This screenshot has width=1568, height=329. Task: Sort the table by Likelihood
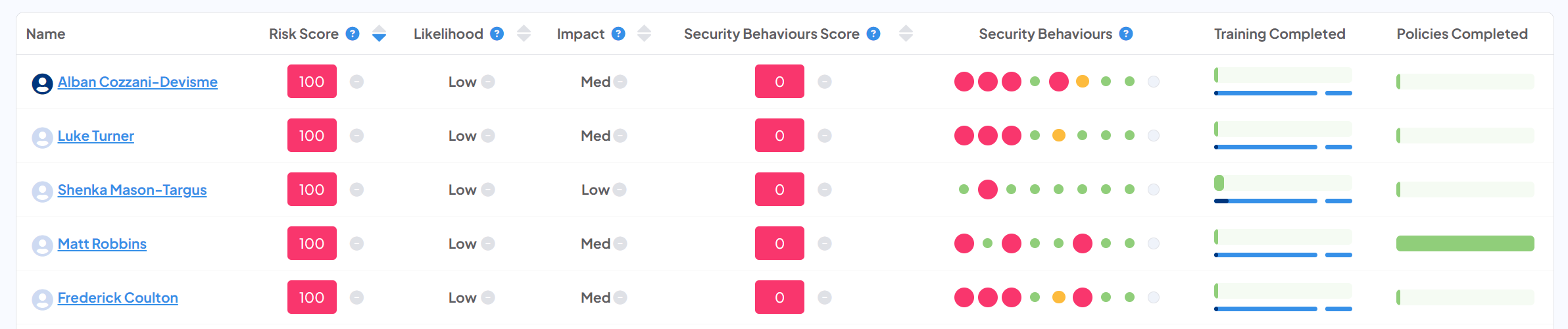524,34
